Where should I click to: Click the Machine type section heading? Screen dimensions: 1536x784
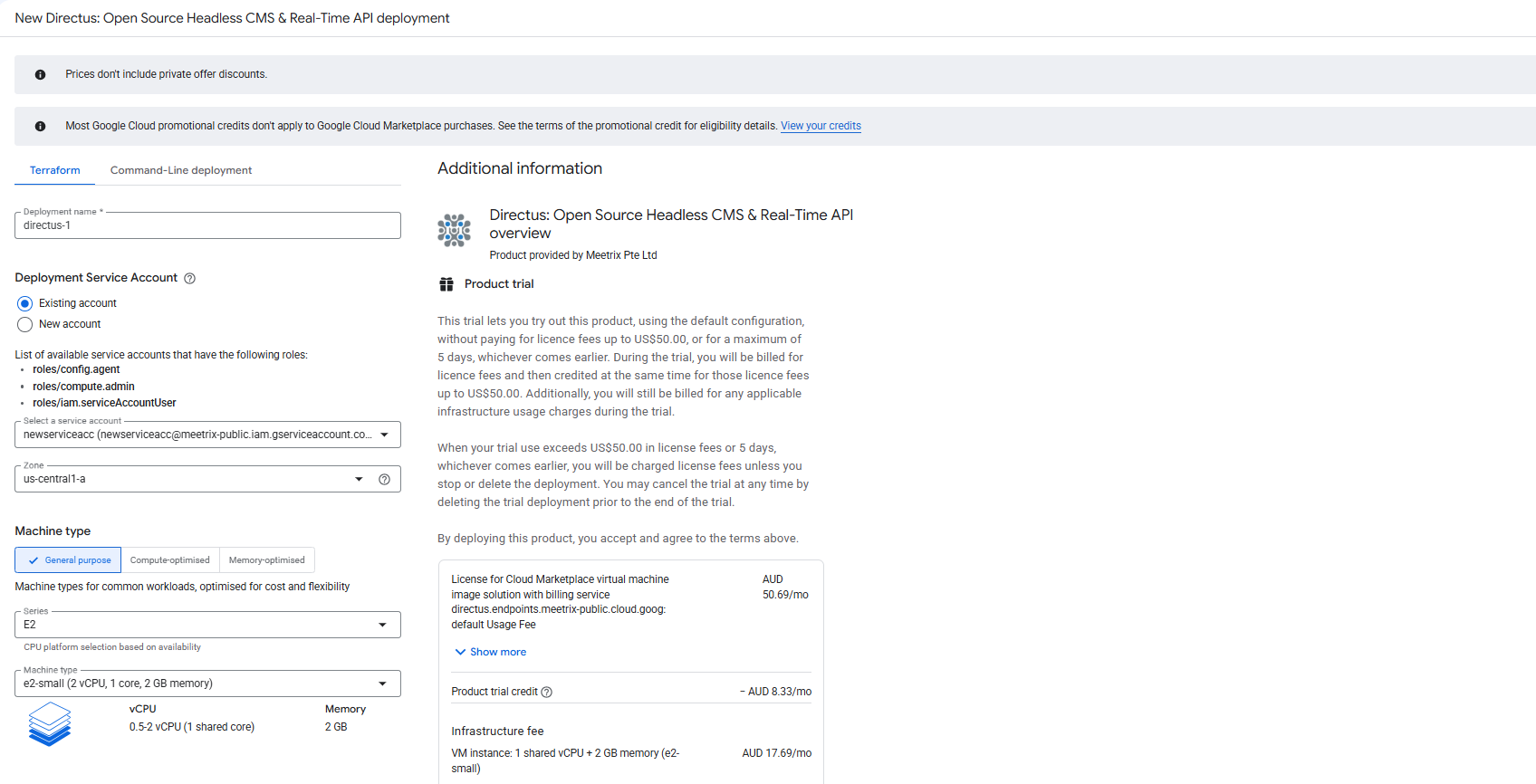[x=53, y=531]
